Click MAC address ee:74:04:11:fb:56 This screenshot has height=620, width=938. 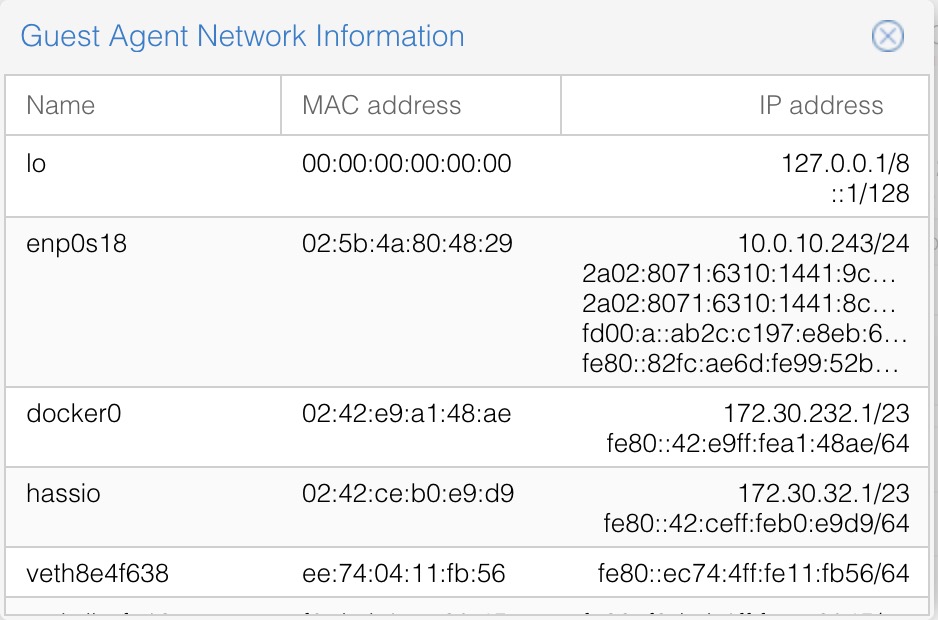pyautogui.click(x=404, y=573)
